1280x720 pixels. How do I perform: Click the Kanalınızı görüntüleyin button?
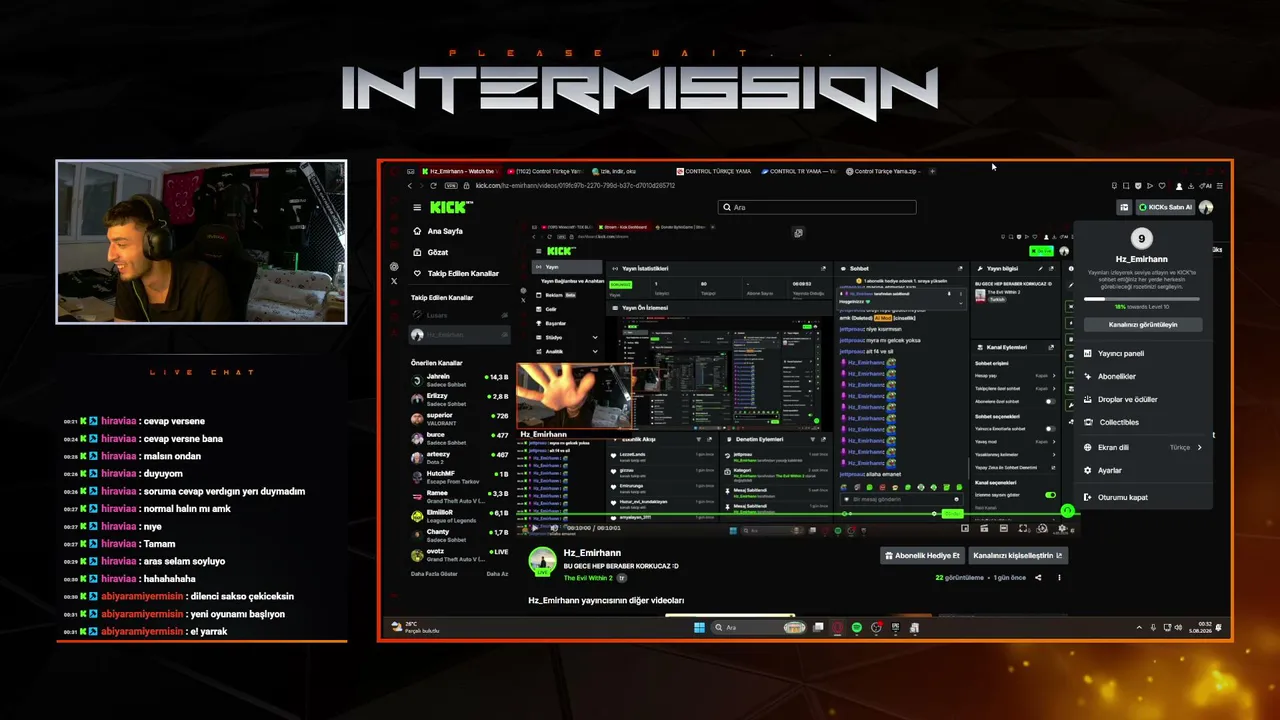1142,325
